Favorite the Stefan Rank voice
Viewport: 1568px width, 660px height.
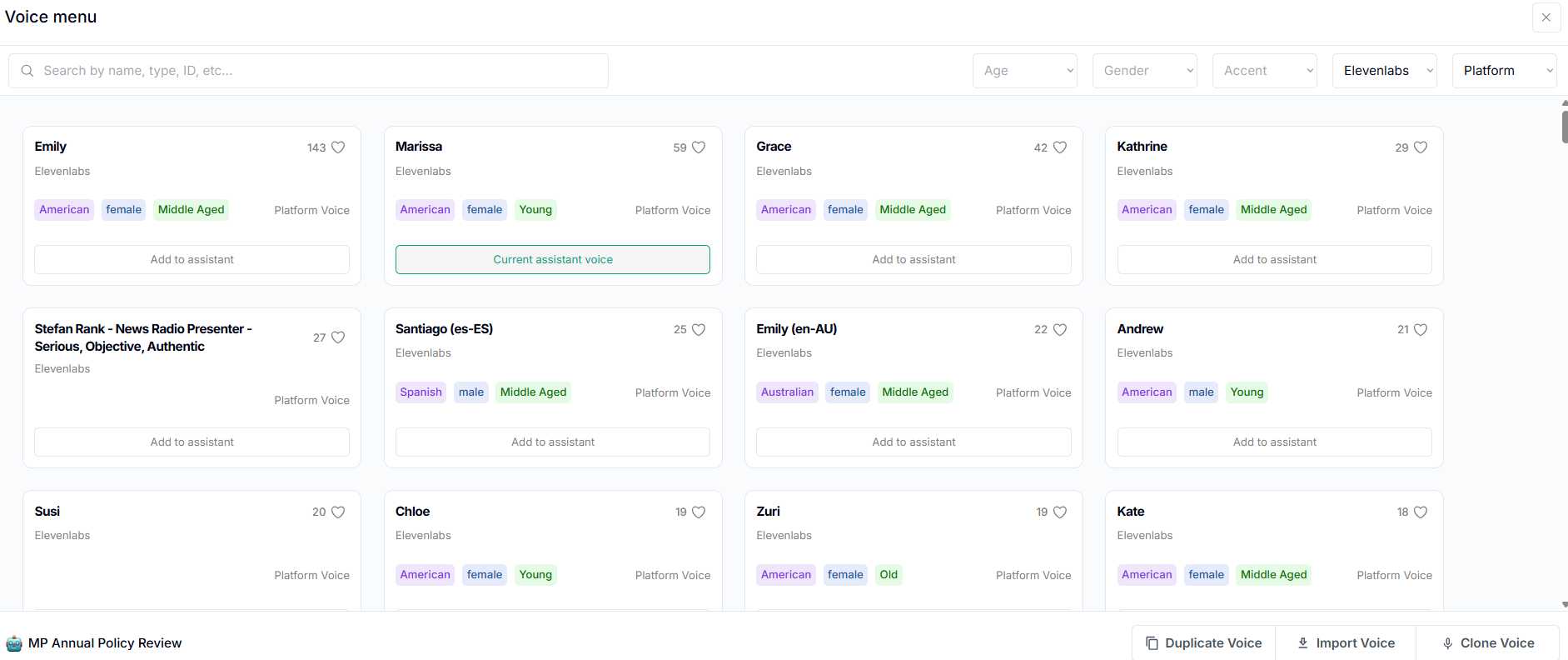point(338,337)
